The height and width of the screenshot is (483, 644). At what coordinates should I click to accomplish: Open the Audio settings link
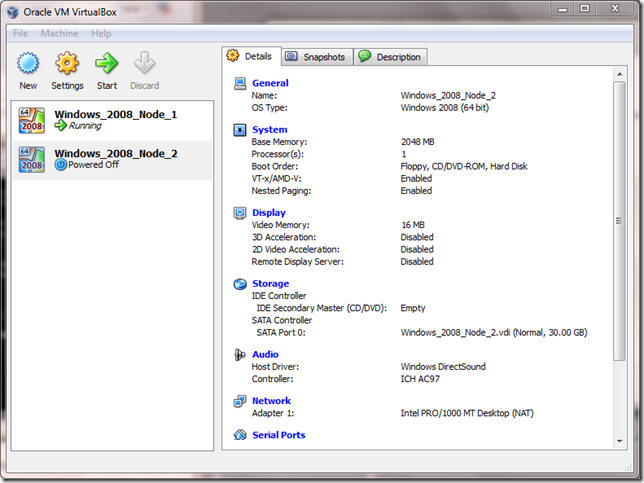point(265,354)
